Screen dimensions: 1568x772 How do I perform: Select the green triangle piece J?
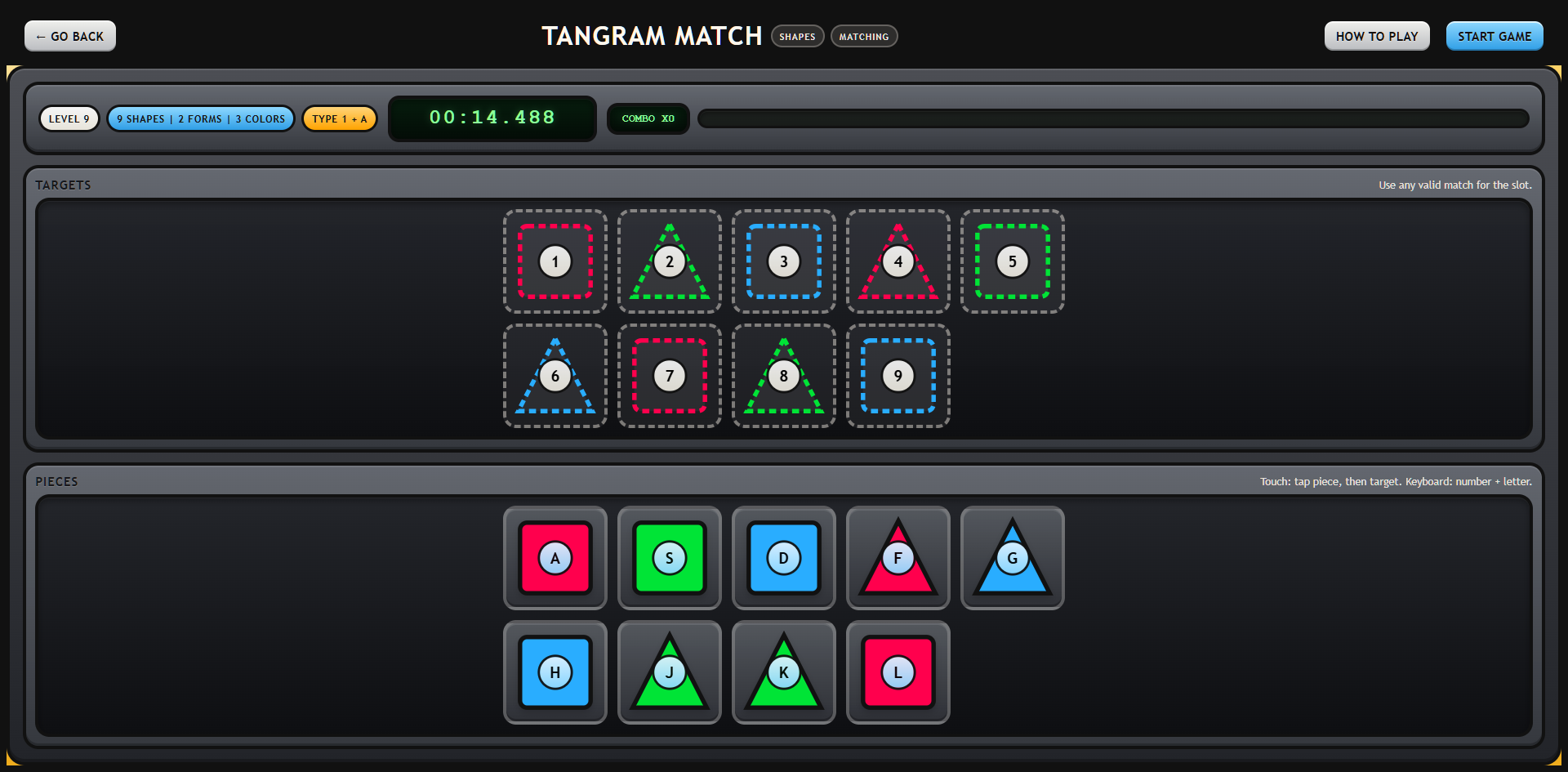pos(670,672)
